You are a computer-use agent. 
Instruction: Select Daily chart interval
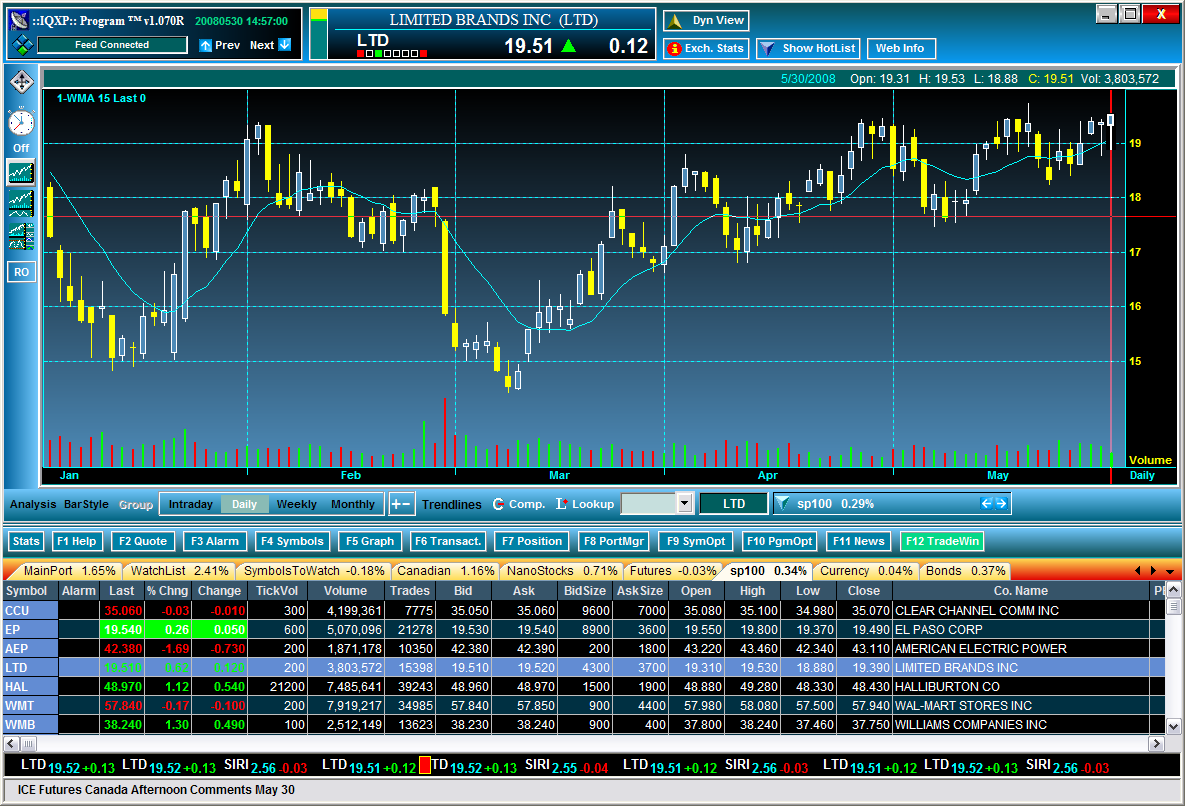point(244,504)
